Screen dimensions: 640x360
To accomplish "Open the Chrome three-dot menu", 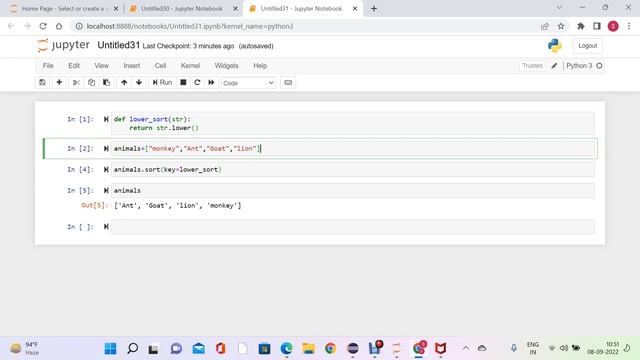I will click(629, 26).
